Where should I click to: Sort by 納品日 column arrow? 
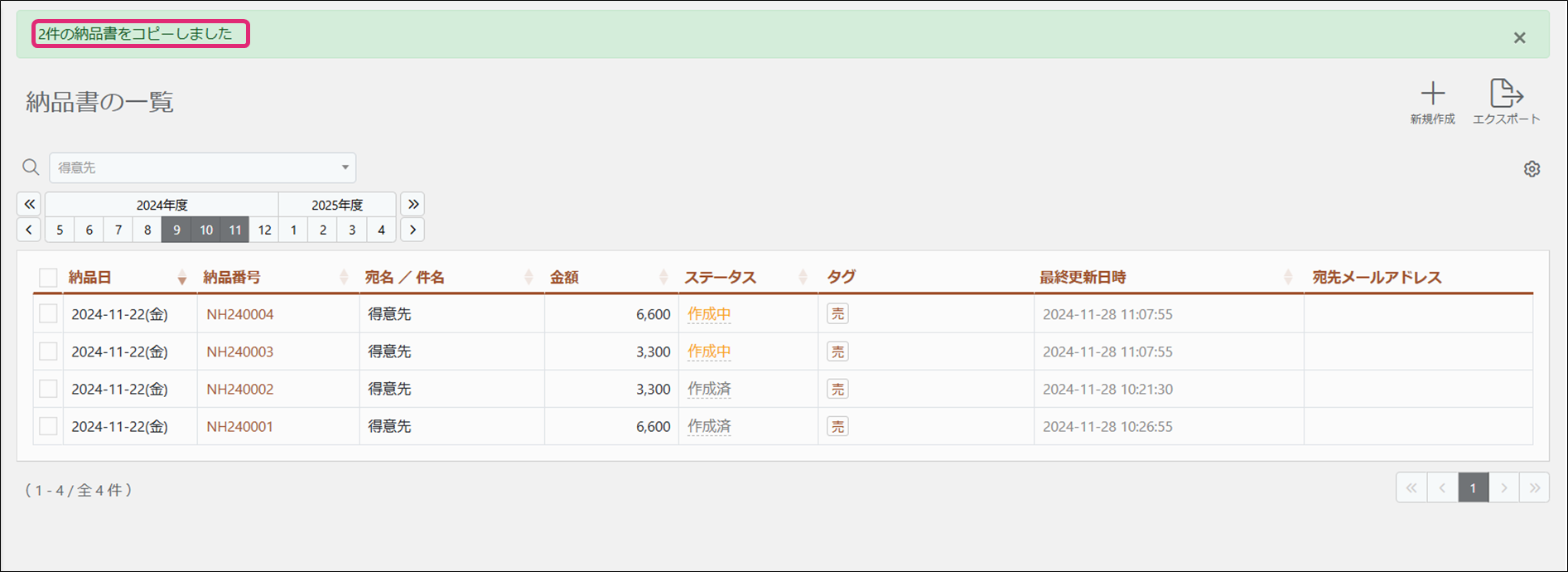181,278
